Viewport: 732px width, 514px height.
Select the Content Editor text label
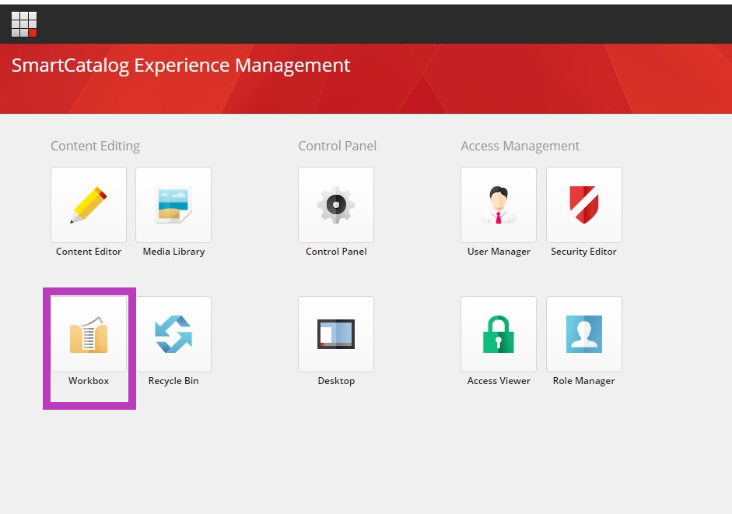pos(89,252)
